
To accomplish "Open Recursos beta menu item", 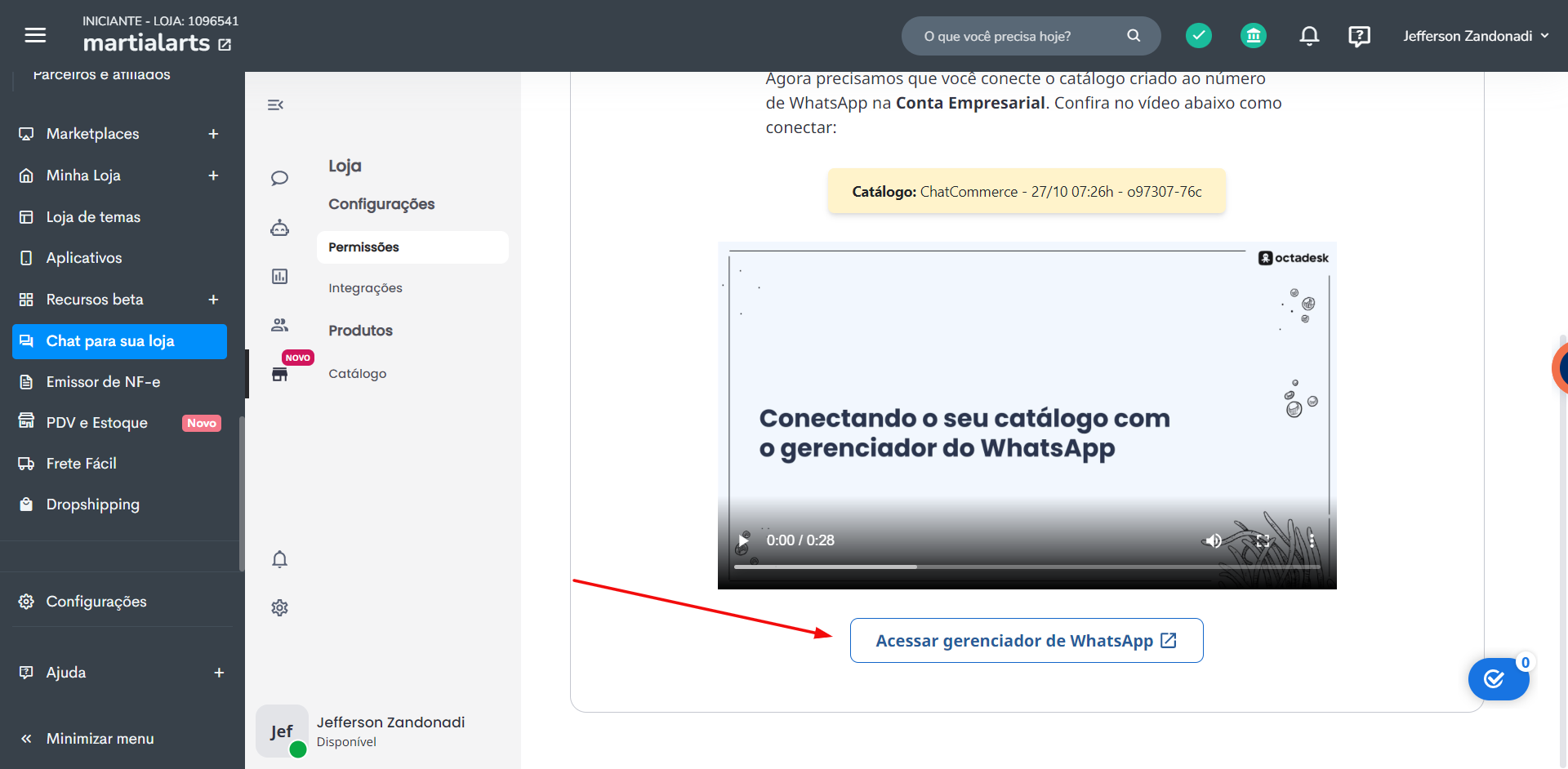I will [119, 300].
